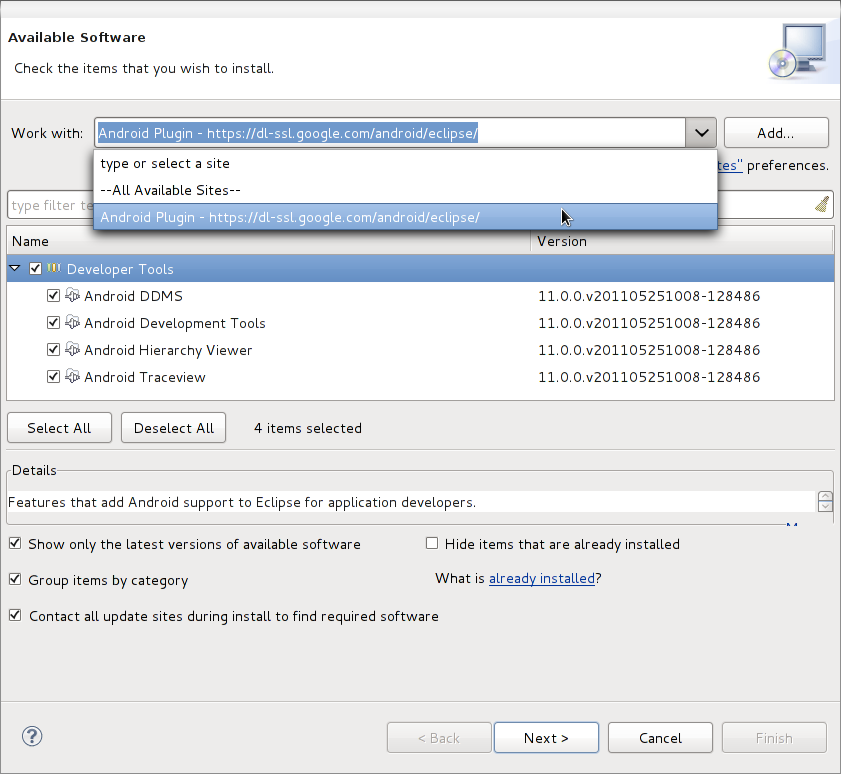Click the Android Hierarchy Viewer version number
Screen dimensions: 841x774
coord(649,350)
